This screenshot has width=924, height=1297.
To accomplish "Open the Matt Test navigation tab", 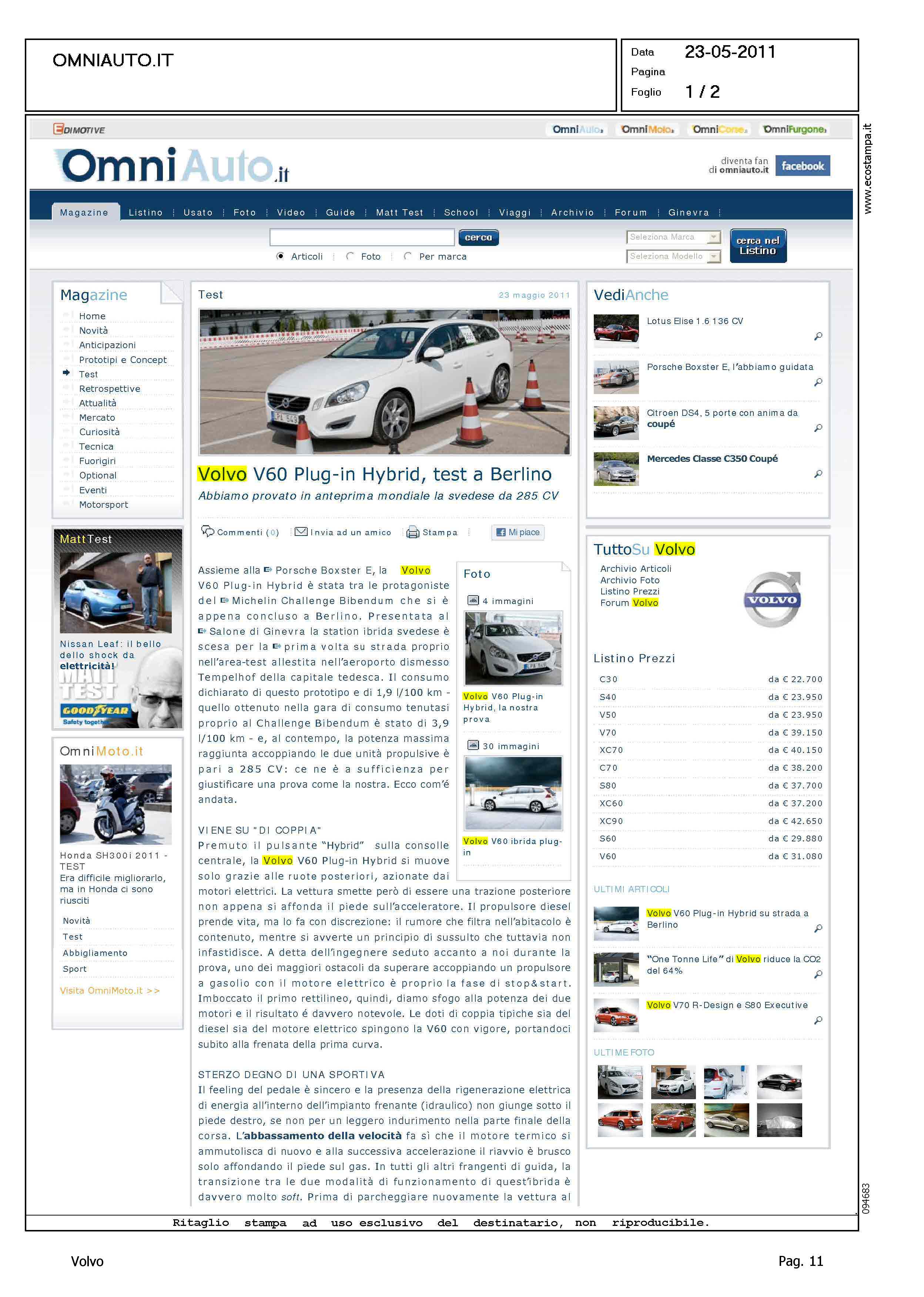I will click(x=399, y=212).
